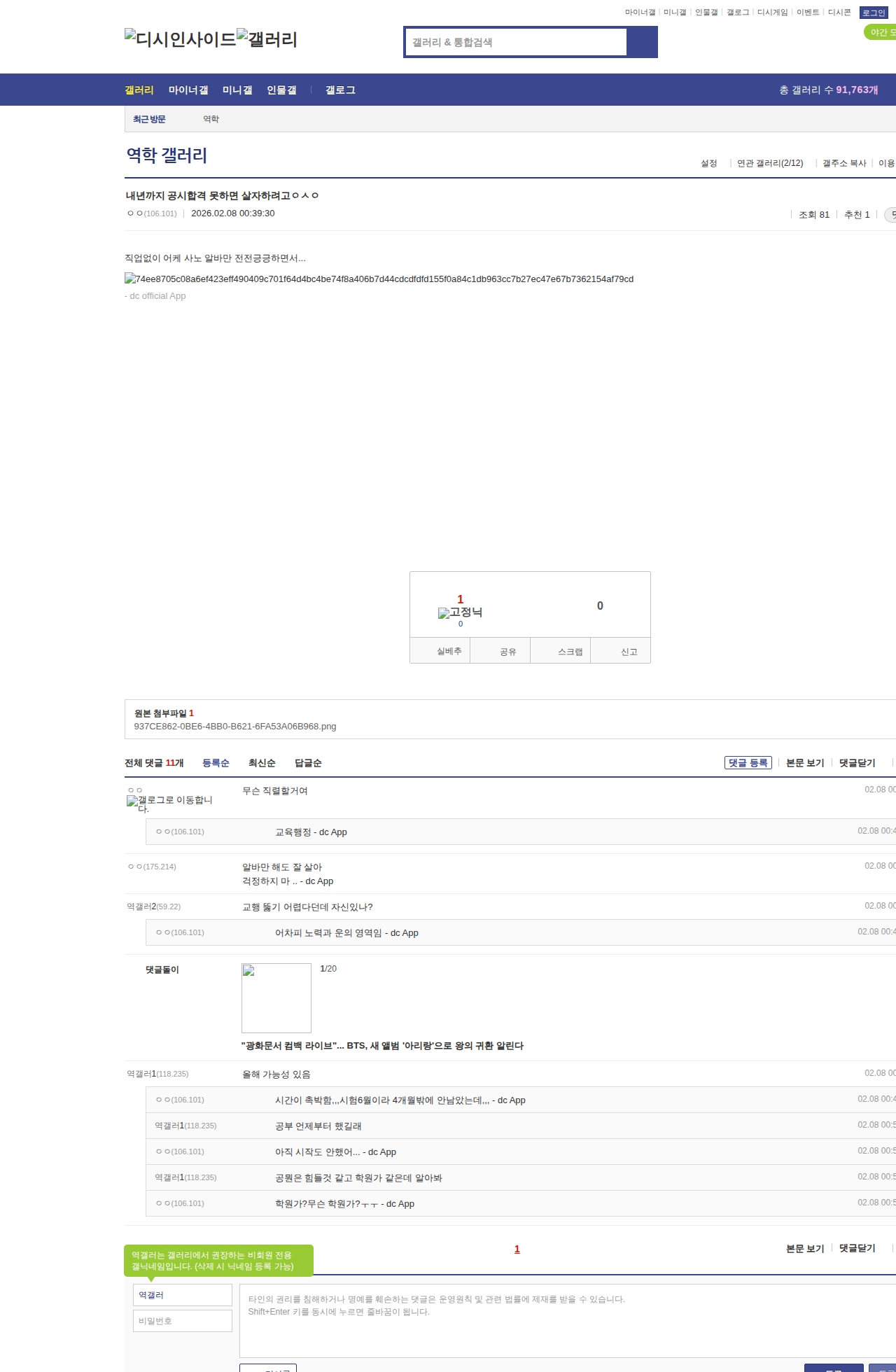Toggle the green 야간 모드 night mode switch
The height and width of the screenshot is (1372, 896).
[881, 32]
